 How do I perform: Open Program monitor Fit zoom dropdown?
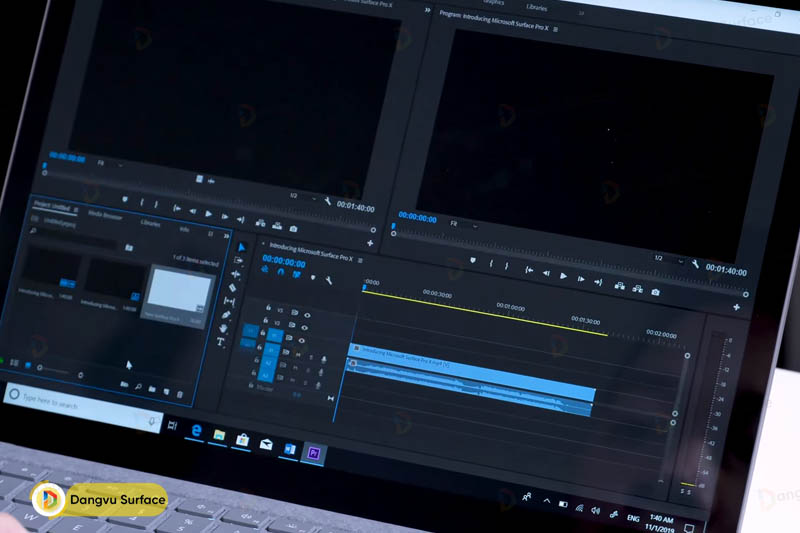tap(459, 225)
